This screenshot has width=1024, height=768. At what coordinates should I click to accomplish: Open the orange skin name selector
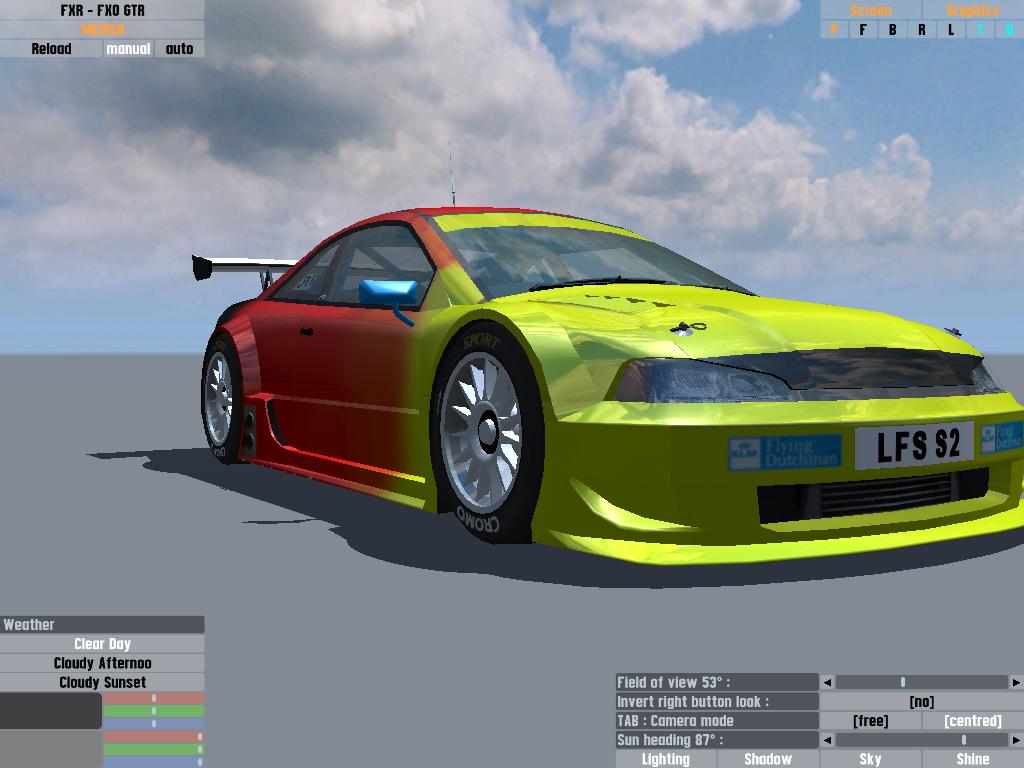pyautogui.click(x=102, y=29)
